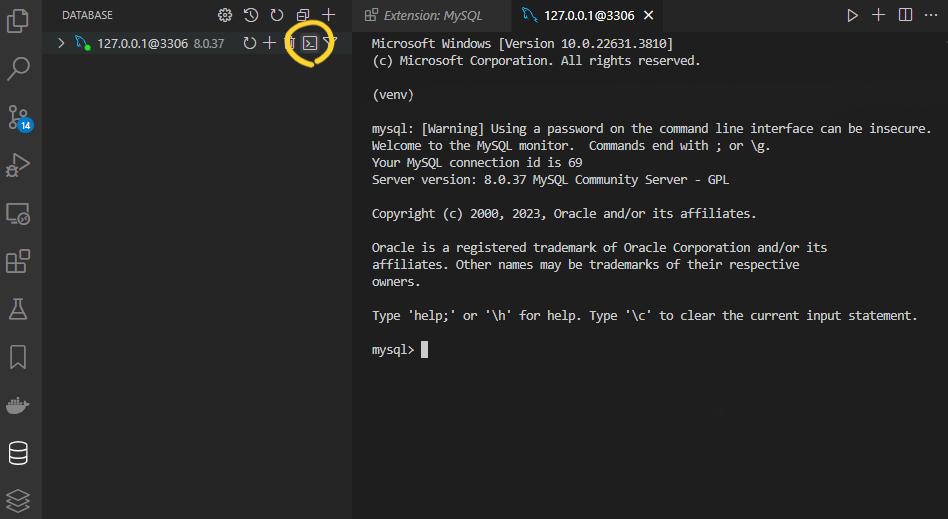Open the Docker whale icon

(x=18, y=405)
